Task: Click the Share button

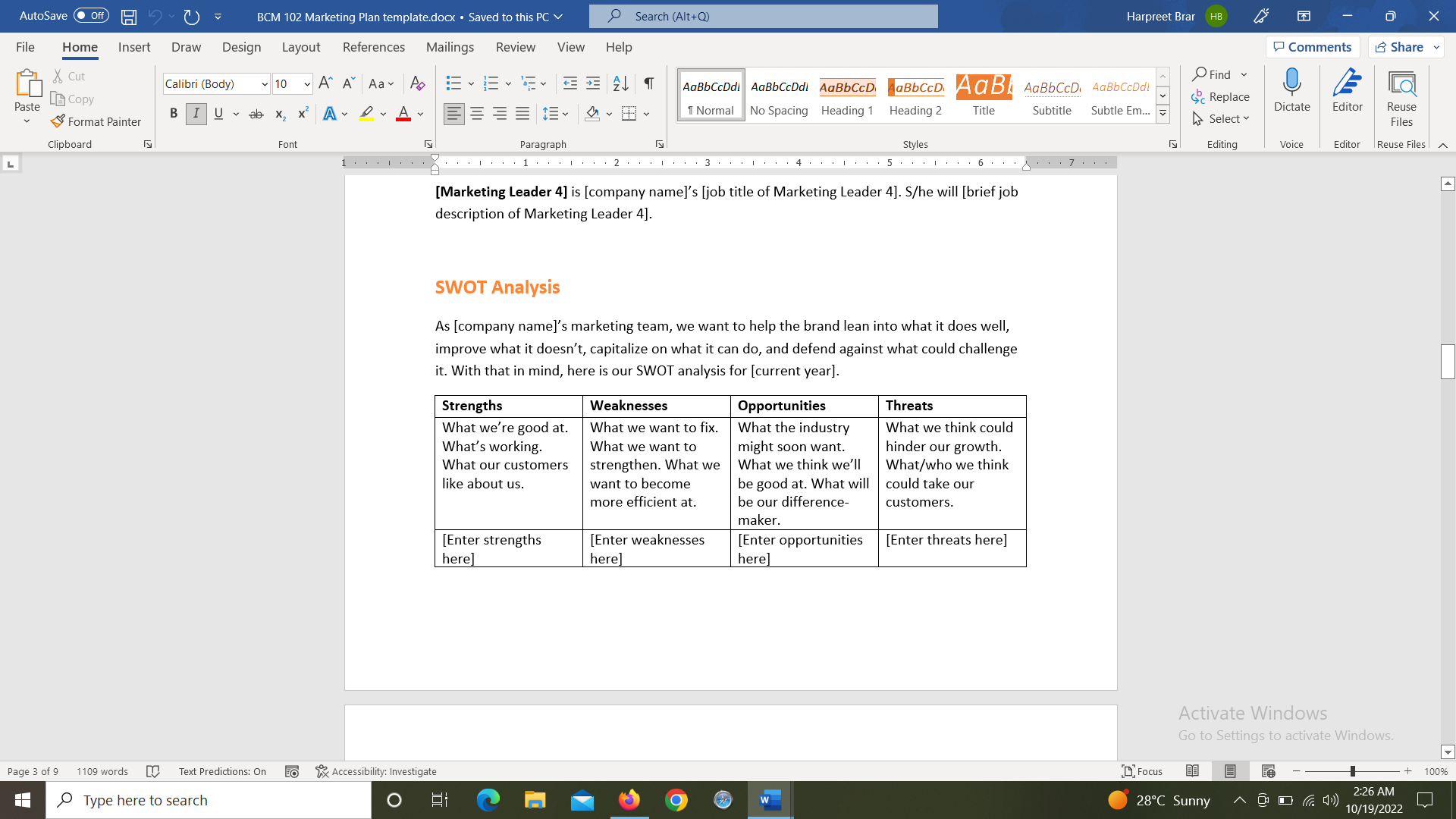Action: click(1403, 46)
